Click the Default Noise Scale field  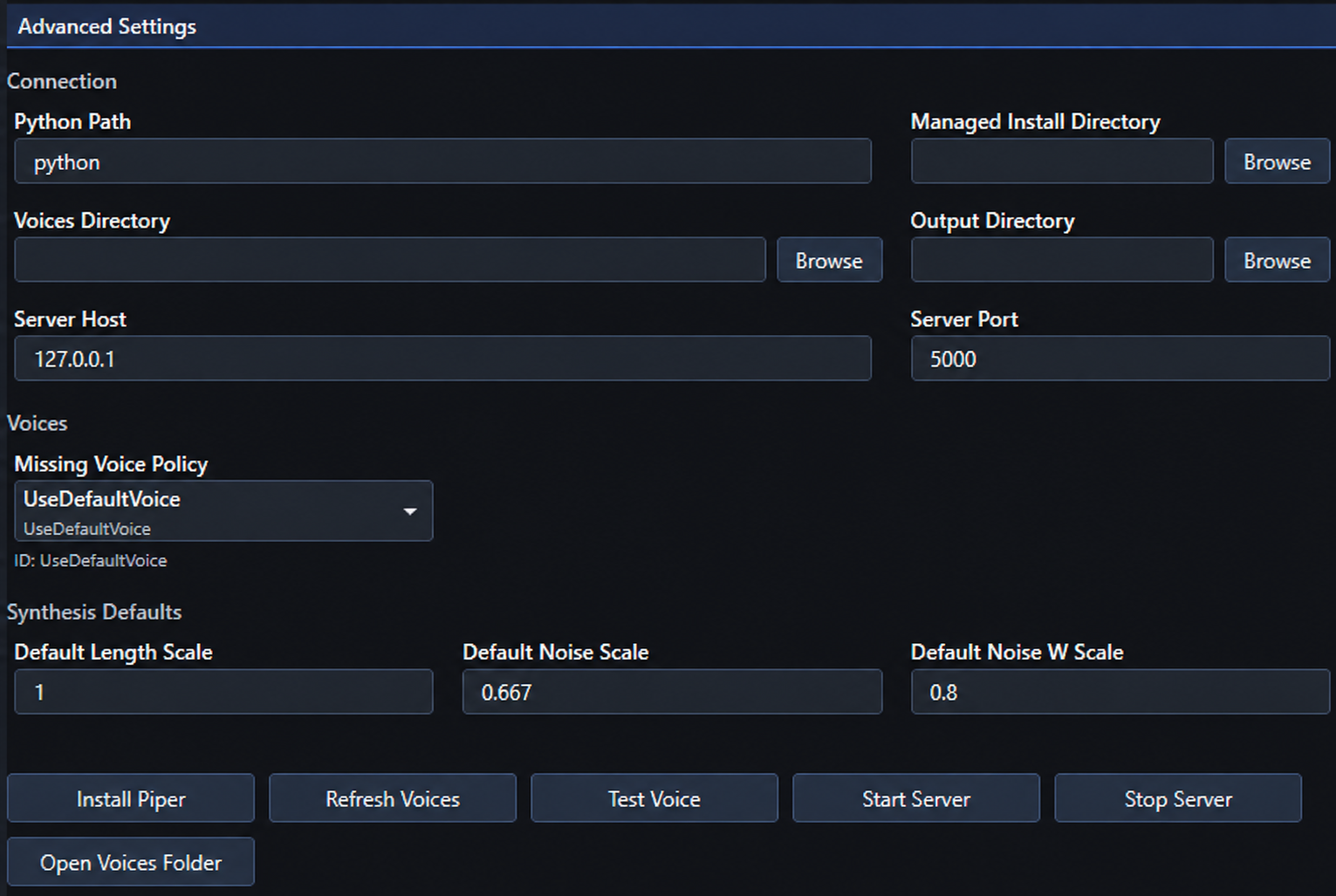[672, 692]
